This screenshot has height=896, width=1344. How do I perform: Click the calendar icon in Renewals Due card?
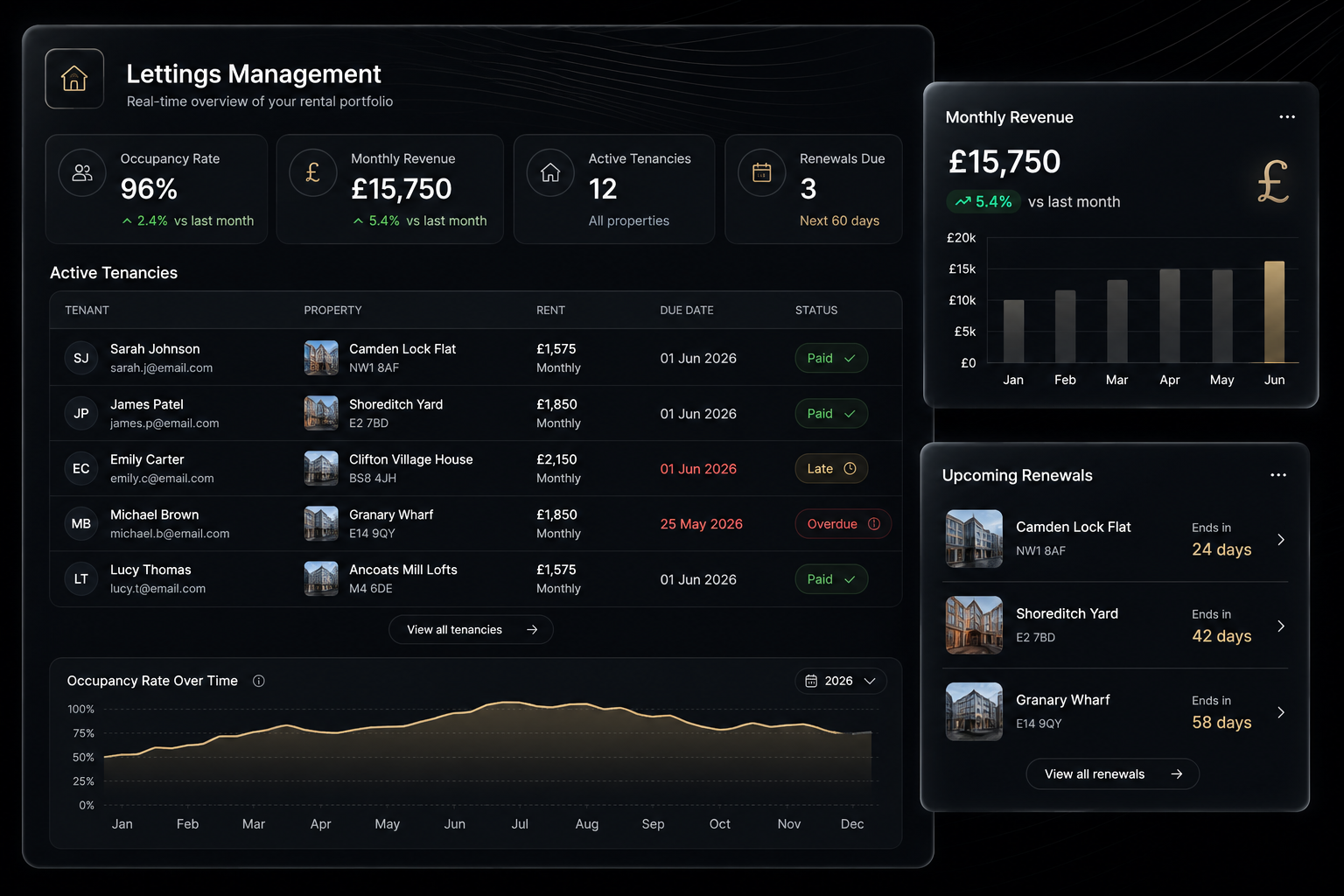click(762, 172)
